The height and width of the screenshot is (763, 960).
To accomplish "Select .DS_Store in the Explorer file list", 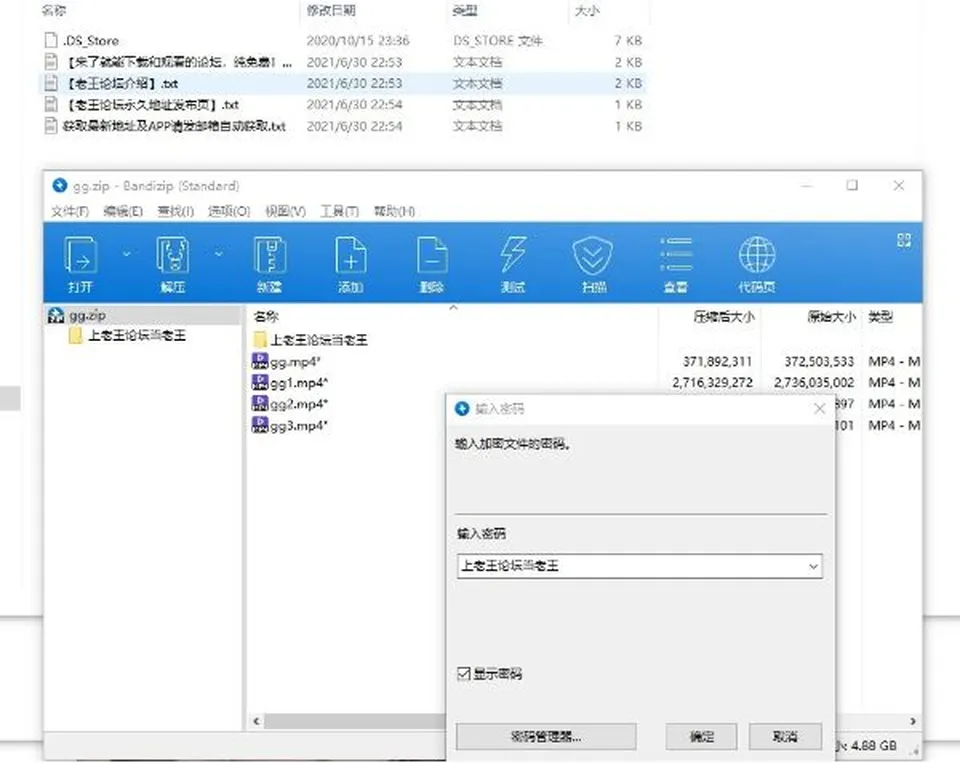I will 91,41.
